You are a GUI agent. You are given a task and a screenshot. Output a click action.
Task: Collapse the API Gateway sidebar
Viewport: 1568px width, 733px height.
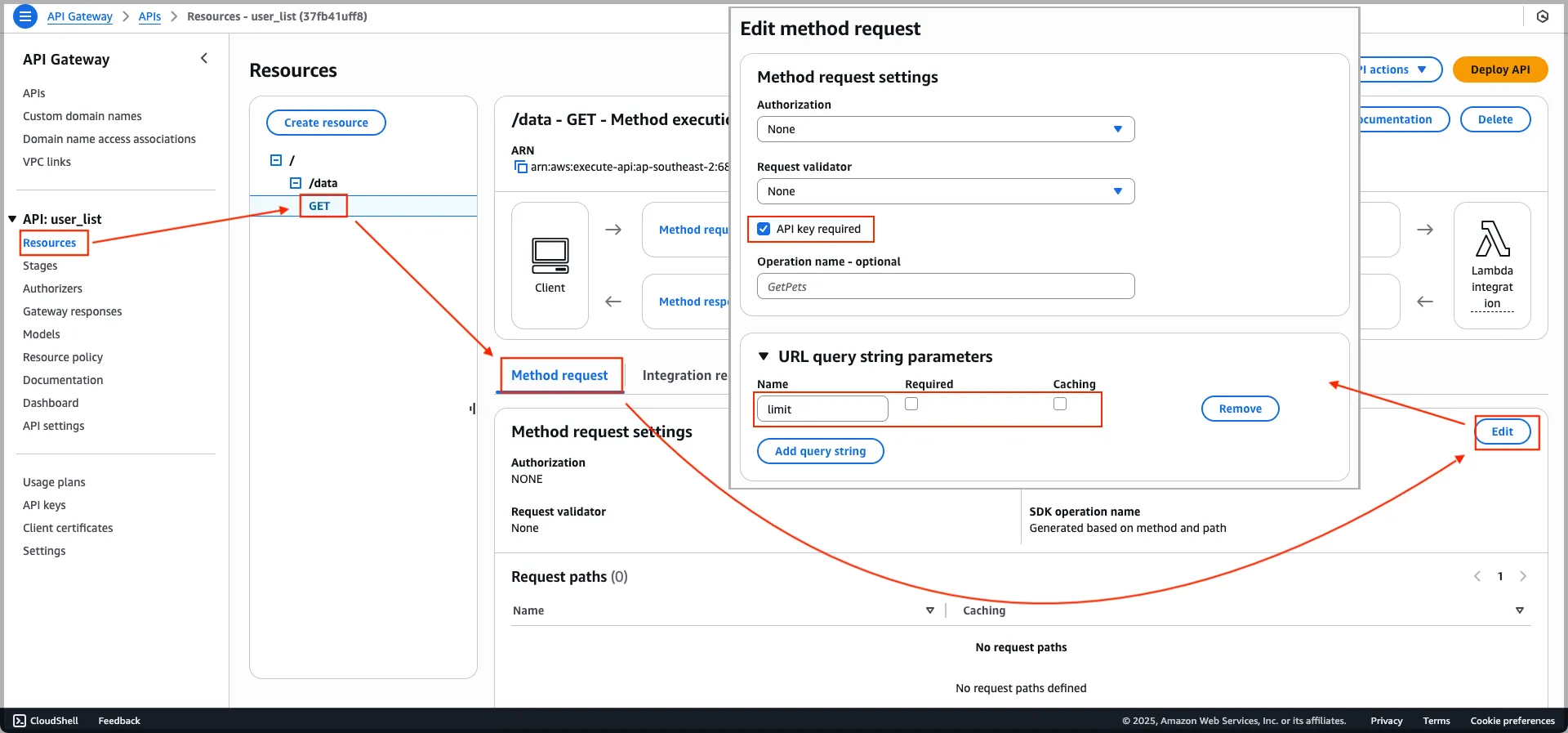(204, 58)
